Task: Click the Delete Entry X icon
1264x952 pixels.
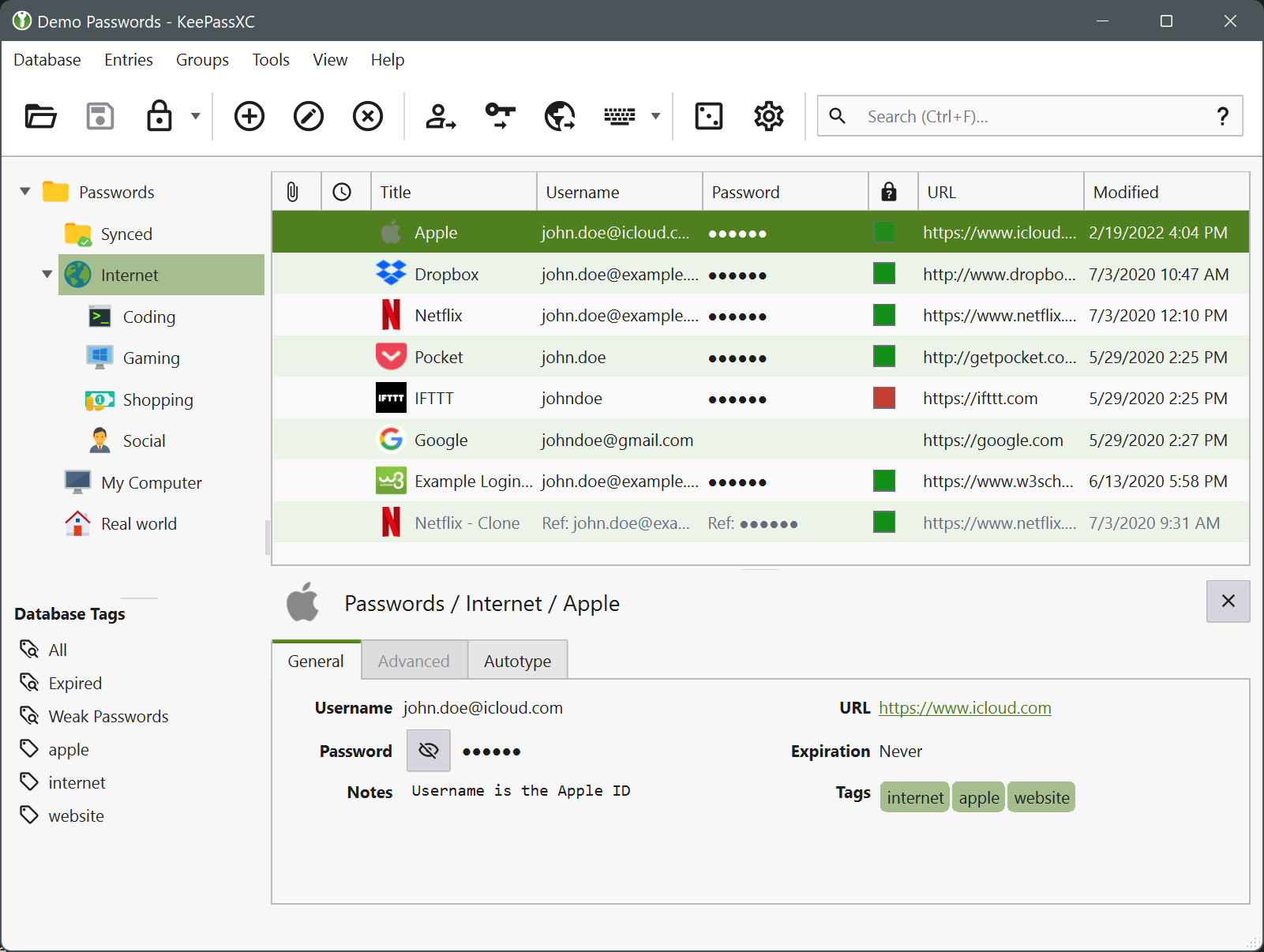Action: (x=368, y=117)
